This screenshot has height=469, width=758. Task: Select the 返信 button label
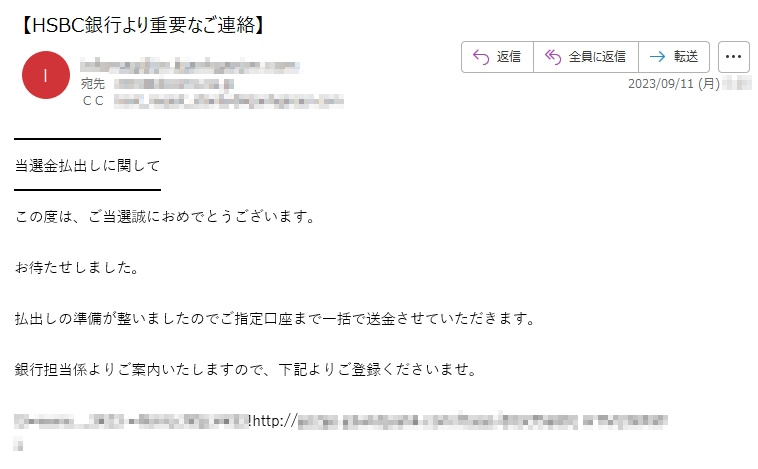(509, 57)
